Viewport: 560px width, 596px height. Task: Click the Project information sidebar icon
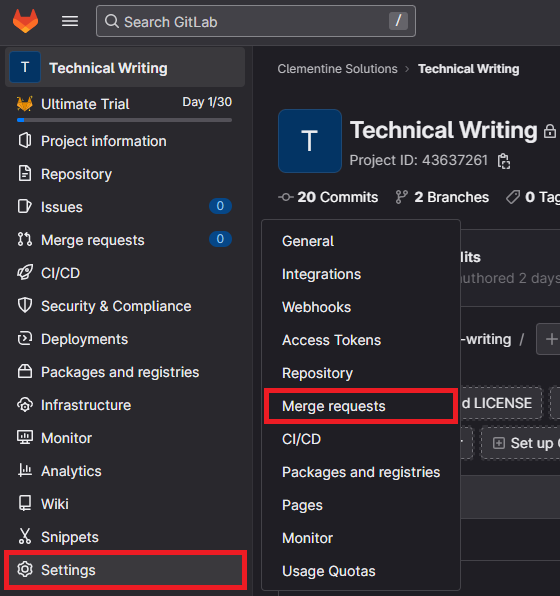[25, 141]
